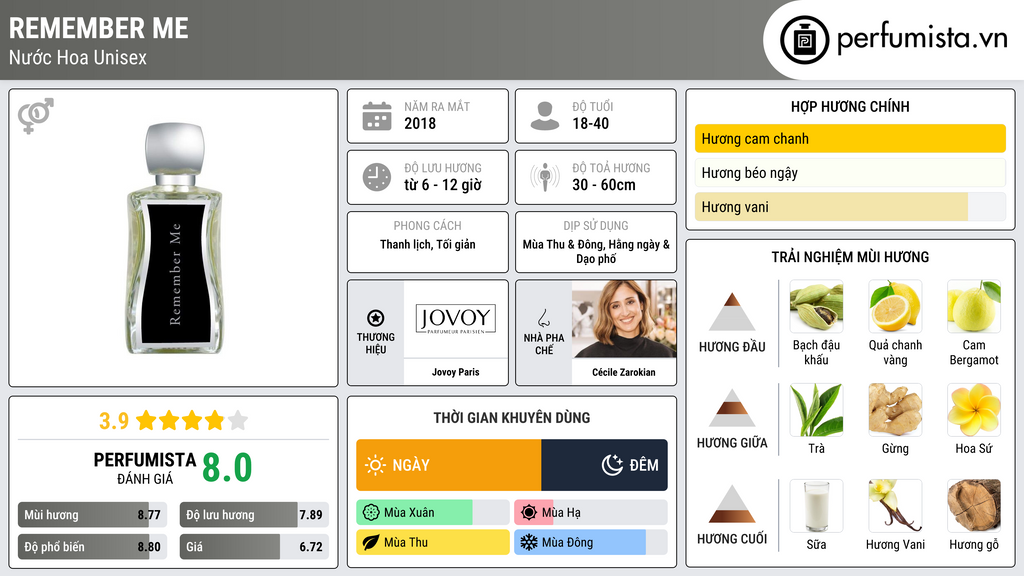This screenshot has height=576, width=1024.
Task: Click the Jovoy Paris brand name
Action: (x=456, y=372)
